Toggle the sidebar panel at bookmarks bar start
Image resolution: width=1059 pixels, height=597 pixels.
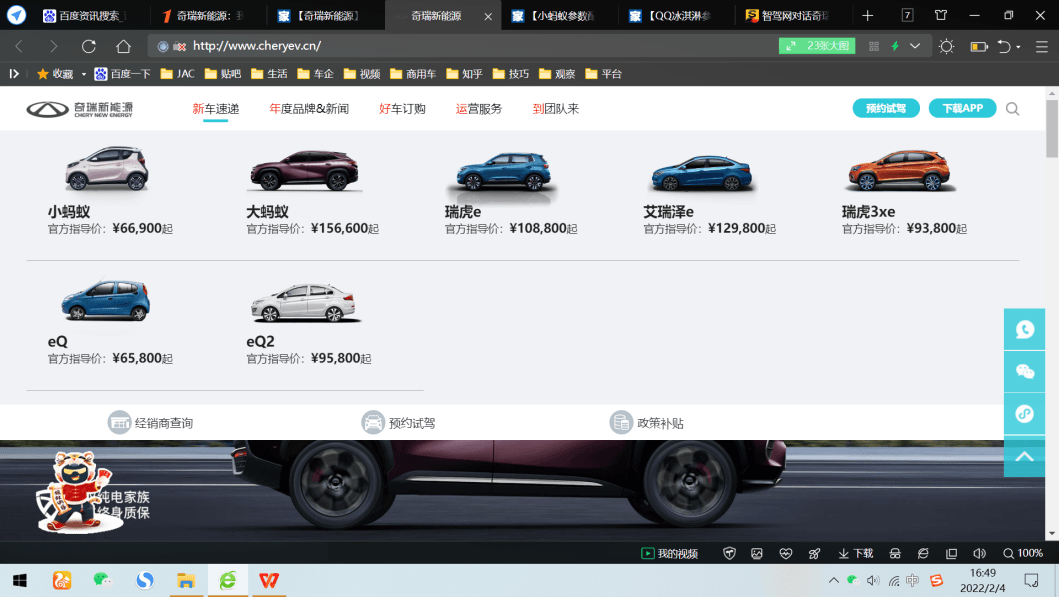(x=14, y=74)
